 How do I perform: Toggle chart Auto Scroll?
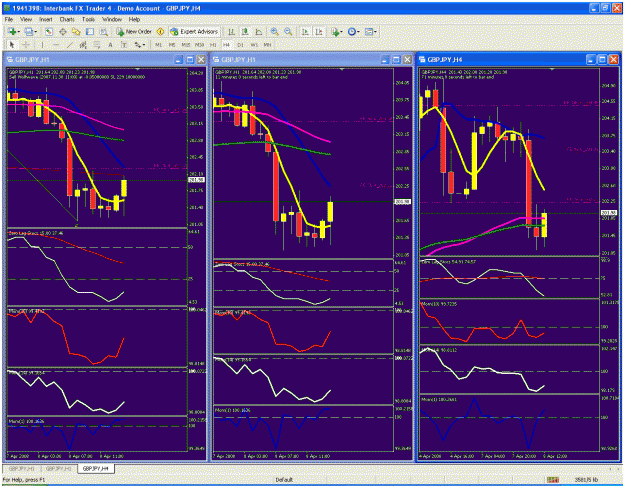305,31
